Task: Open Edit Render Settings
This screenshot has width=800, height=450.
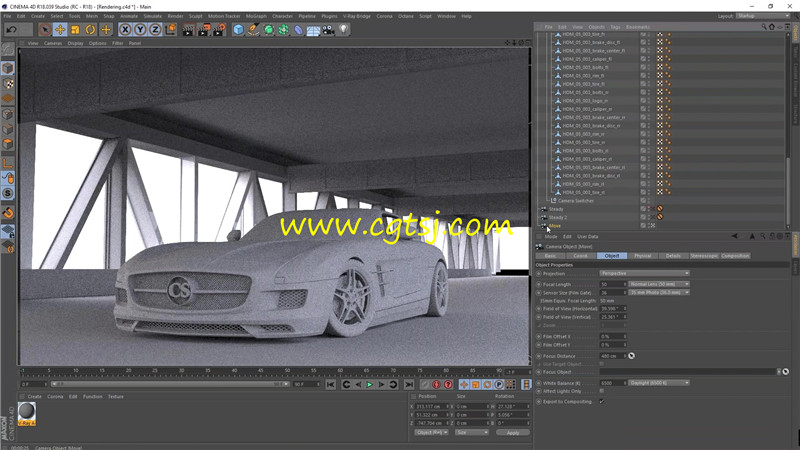Action: tap(219, 30)
